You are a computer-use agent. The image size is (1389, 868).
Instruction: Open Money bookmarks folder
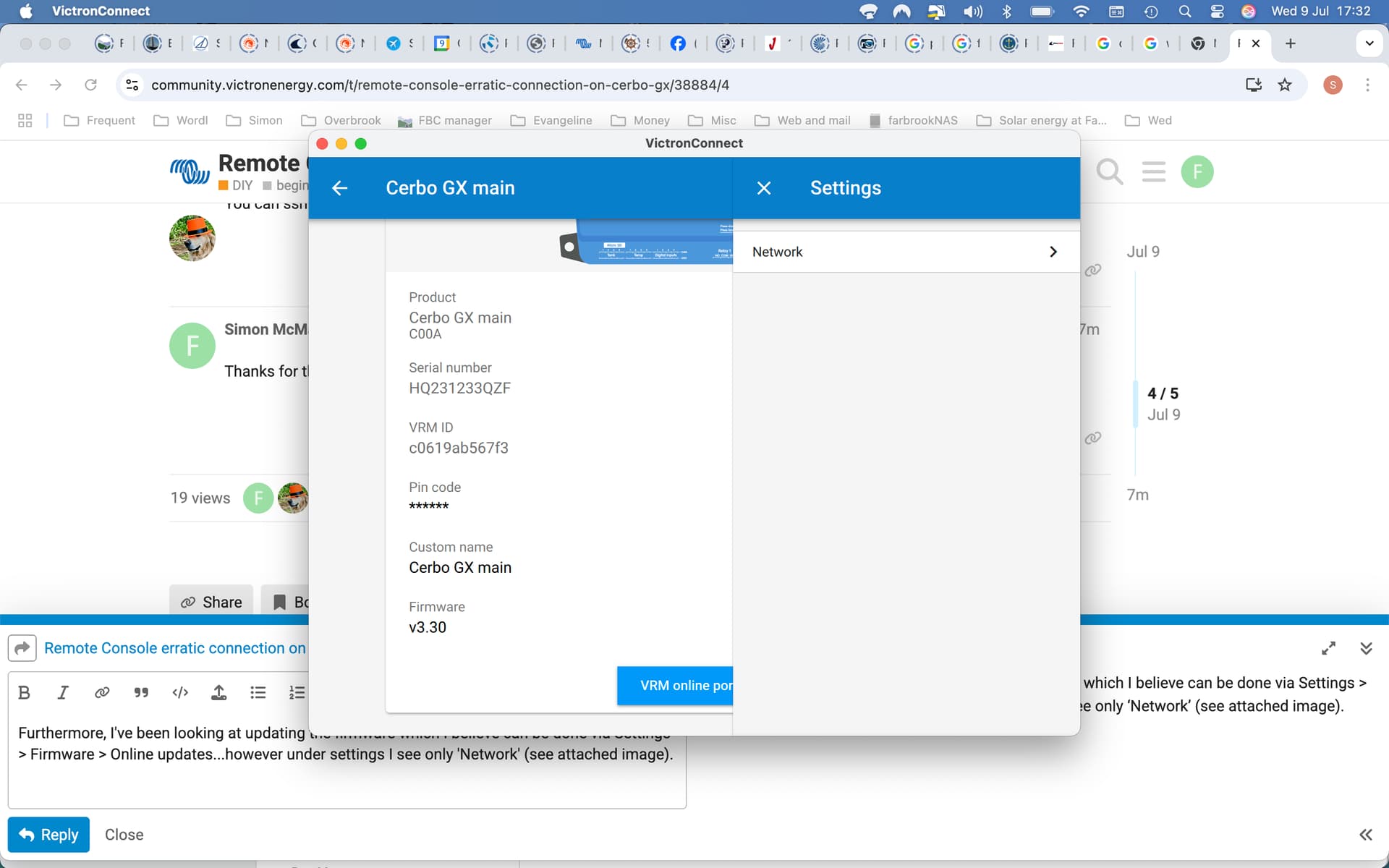640,120
